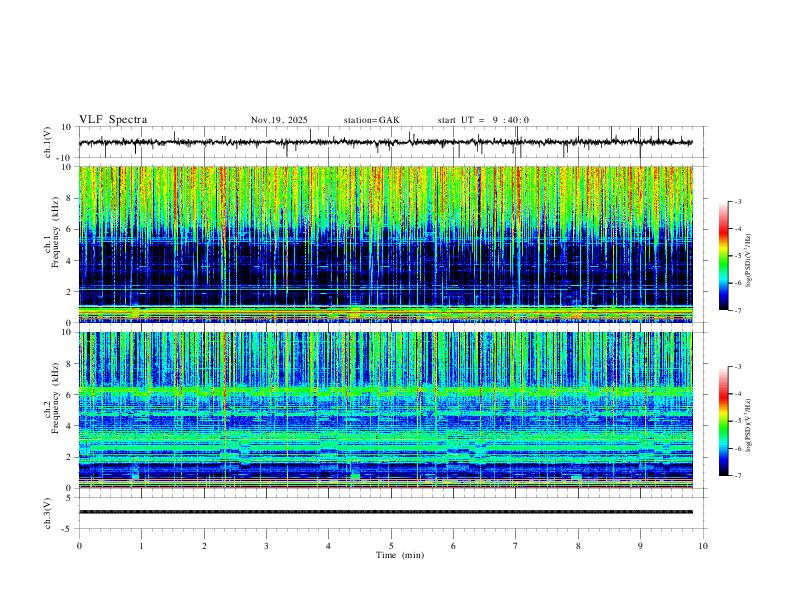Click the ch.1 colorbar log(PSD) unit label
Image resolution: width=792 pixels, height=612 pixels.
coord(750,261)
